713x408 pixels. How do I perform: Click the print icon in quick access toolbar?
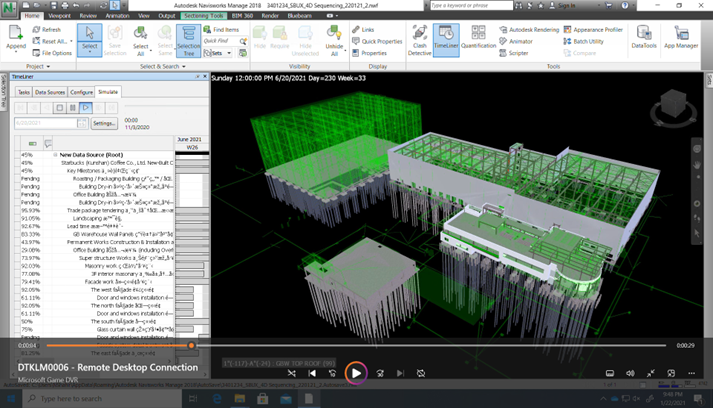pyautogui.click(x=65, y=5)
